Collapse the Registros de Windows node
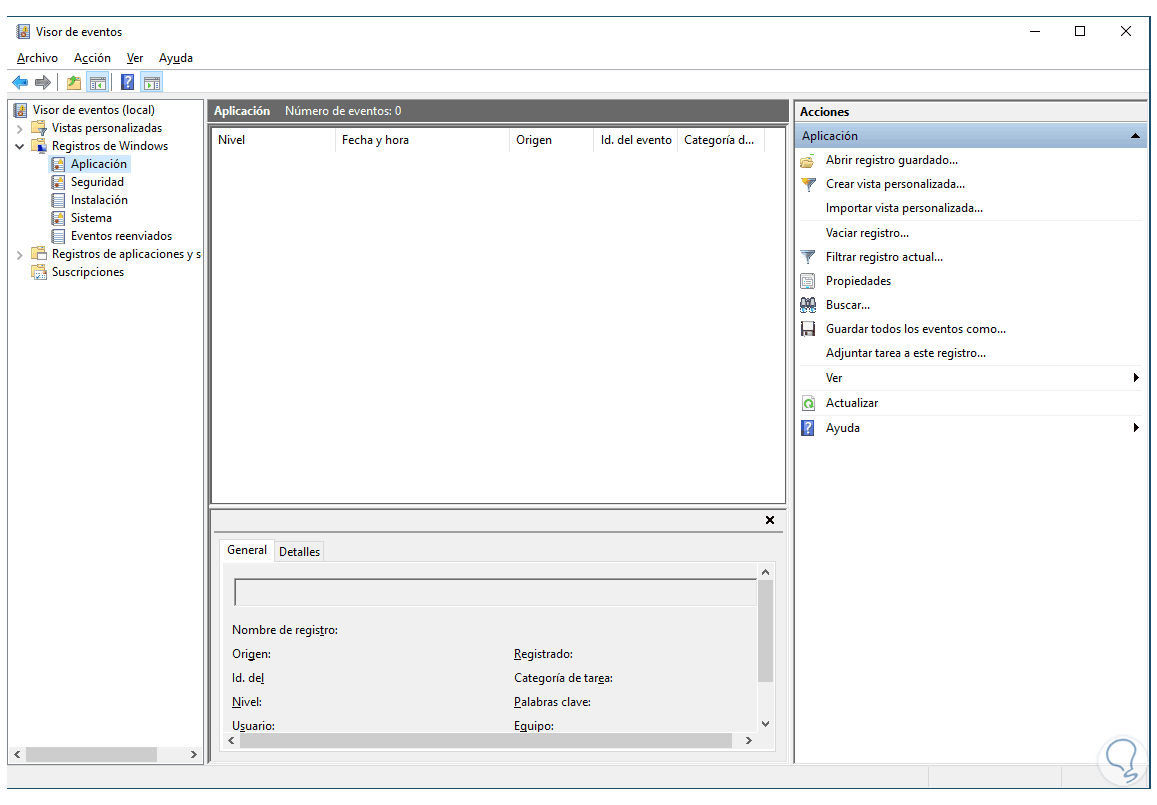Screen dimensions: 1157x805 click(x=20, y=146)
